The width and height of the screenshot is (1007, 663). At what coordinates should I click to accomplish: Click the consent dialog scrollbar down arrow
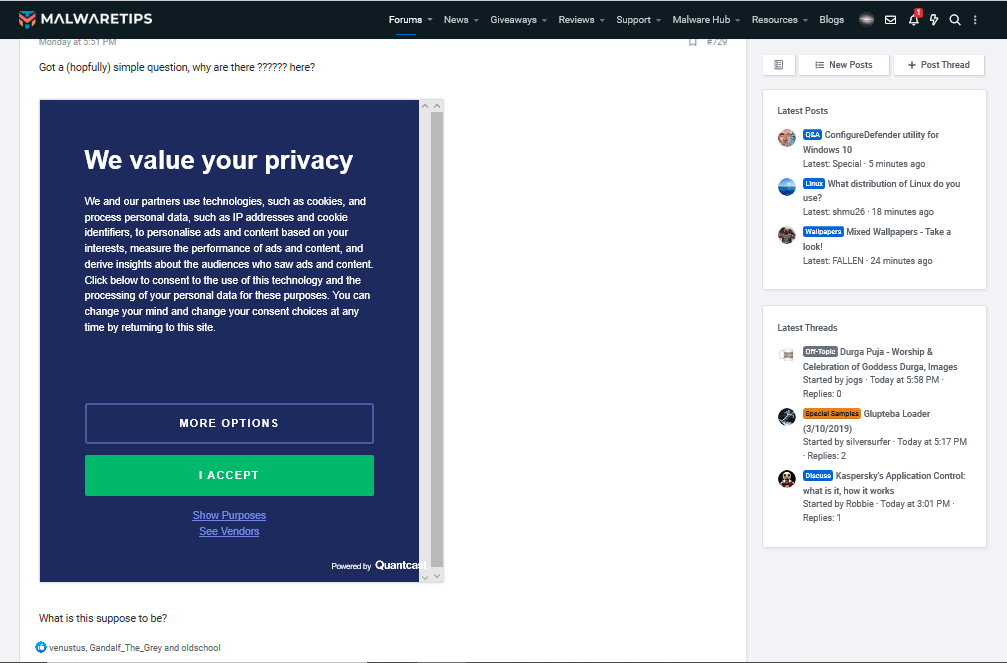pos(437,576)
